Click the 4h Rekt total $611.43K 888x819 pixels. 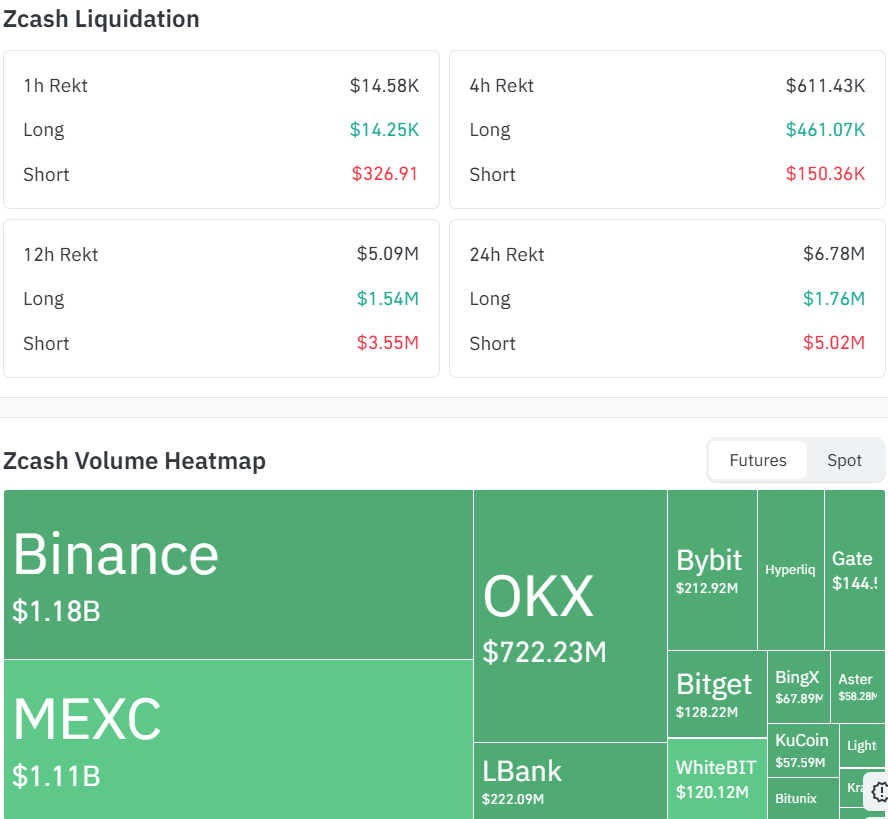coord(825,86)
